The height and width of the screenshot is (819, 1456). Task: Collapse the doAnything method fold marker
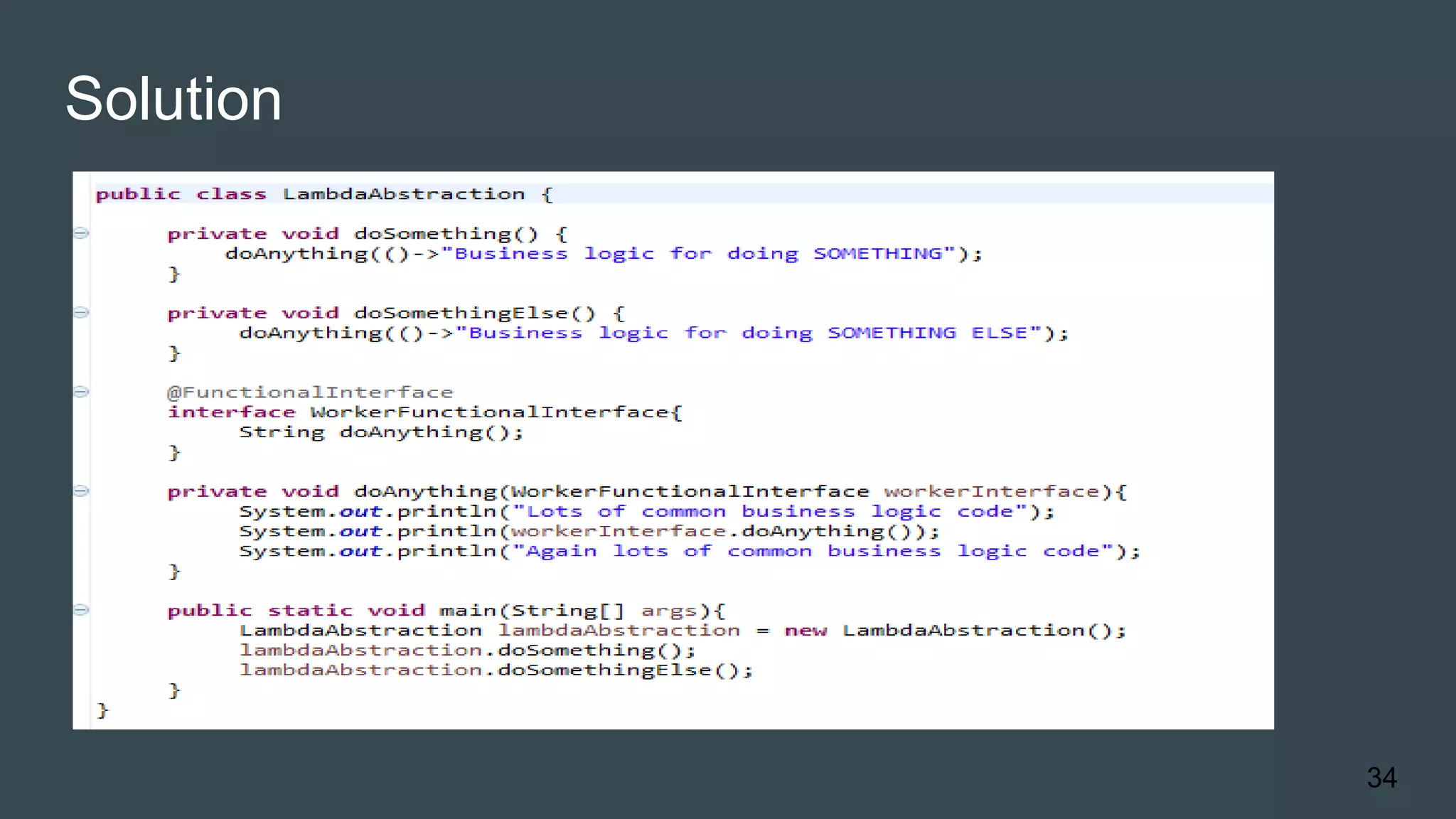81,491
